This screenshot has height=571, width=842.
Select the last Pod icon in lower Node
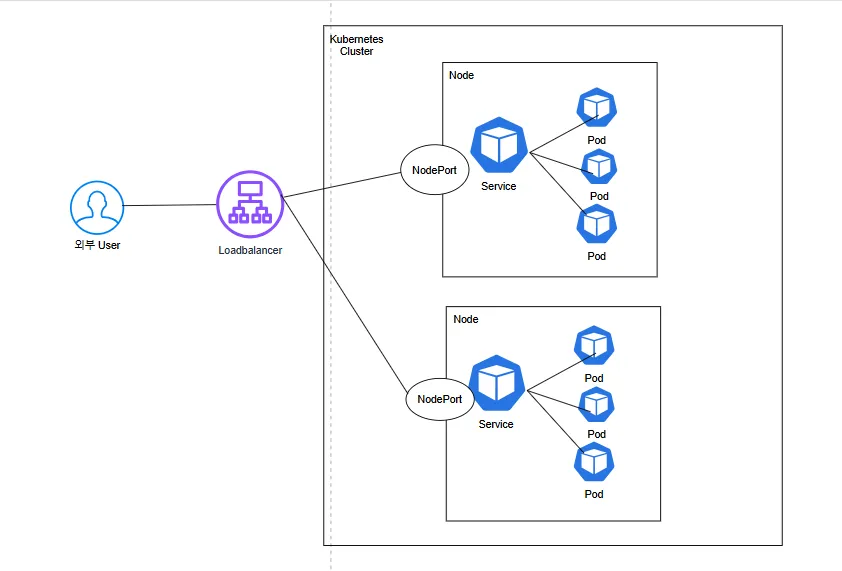pos(594,462)
